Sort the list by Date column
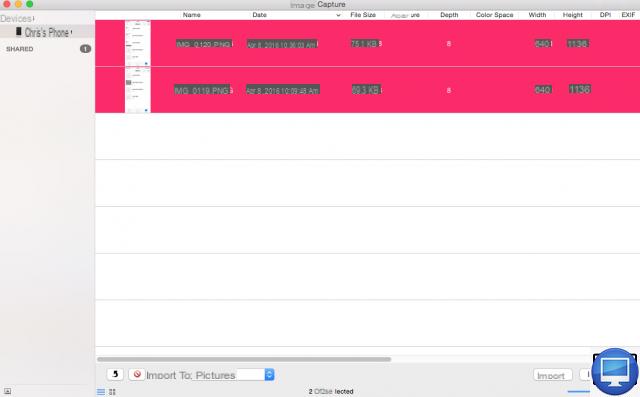 coord(259,15)
